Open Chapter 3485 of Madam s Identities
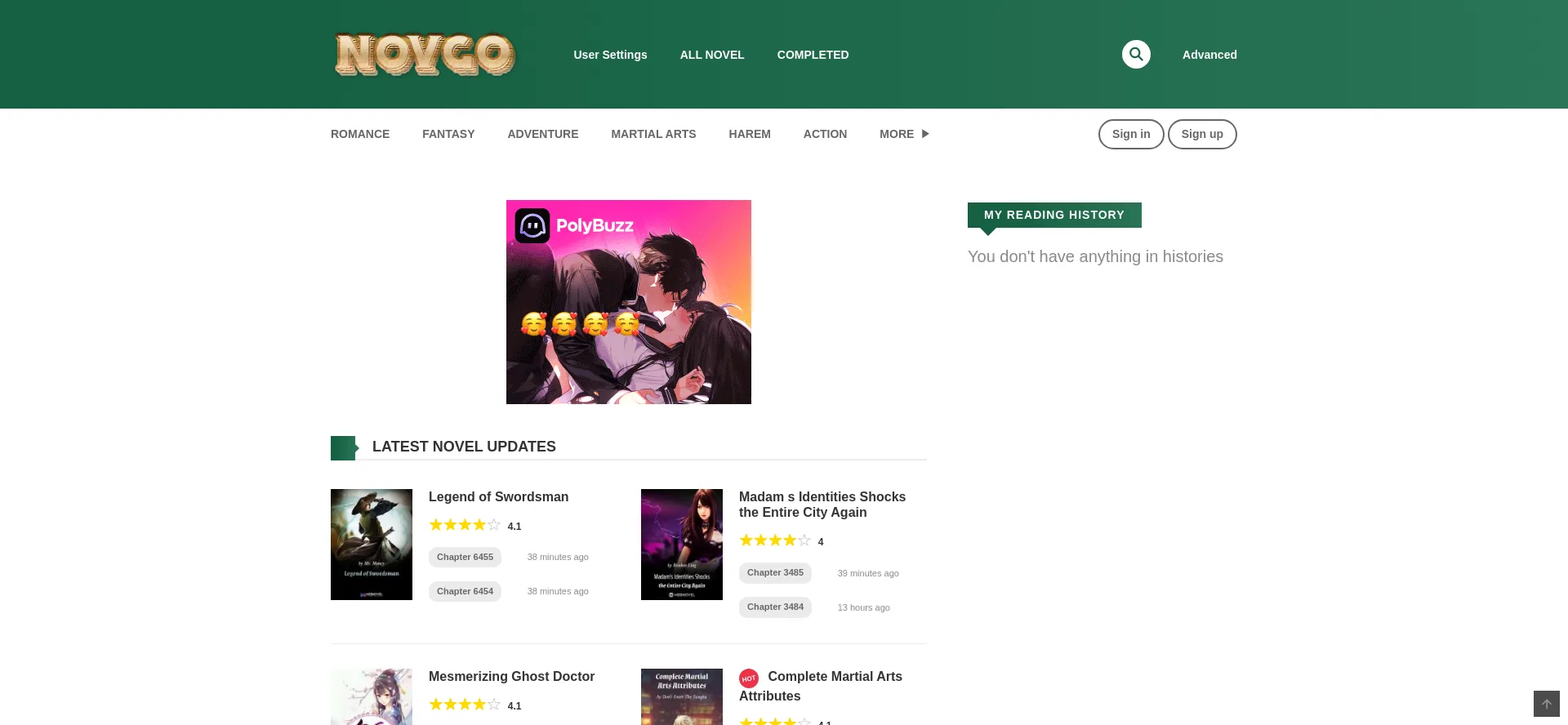 click(775, 572)
